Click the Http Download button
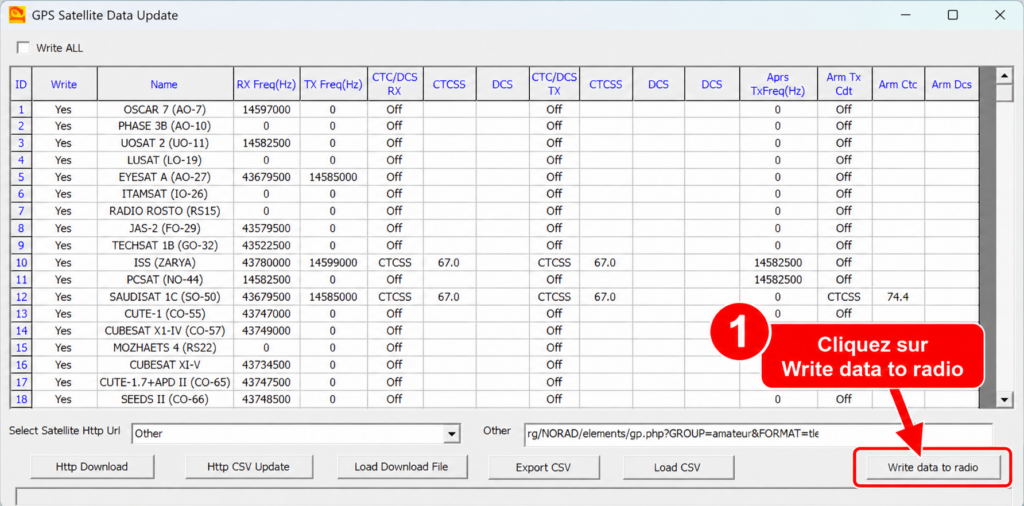This screenshot has width=1024, height=506. (92, 466)
